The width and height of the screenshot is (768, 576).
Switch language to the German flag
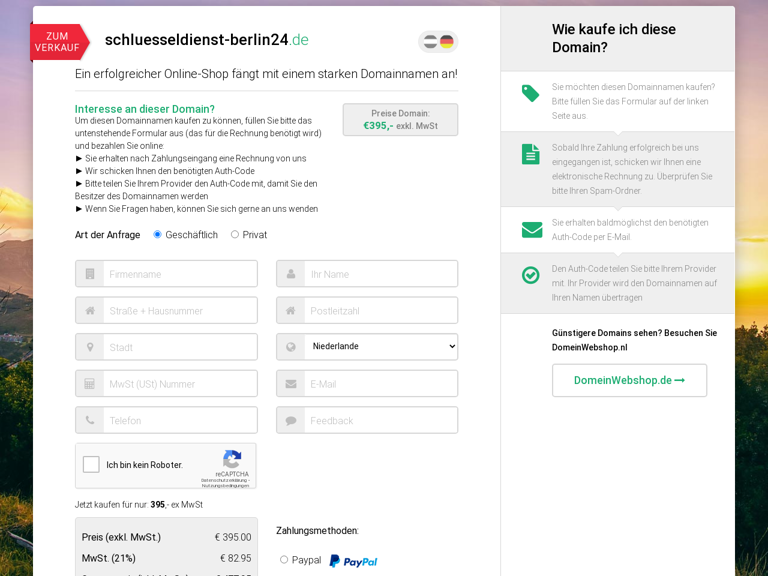point(447,42)
